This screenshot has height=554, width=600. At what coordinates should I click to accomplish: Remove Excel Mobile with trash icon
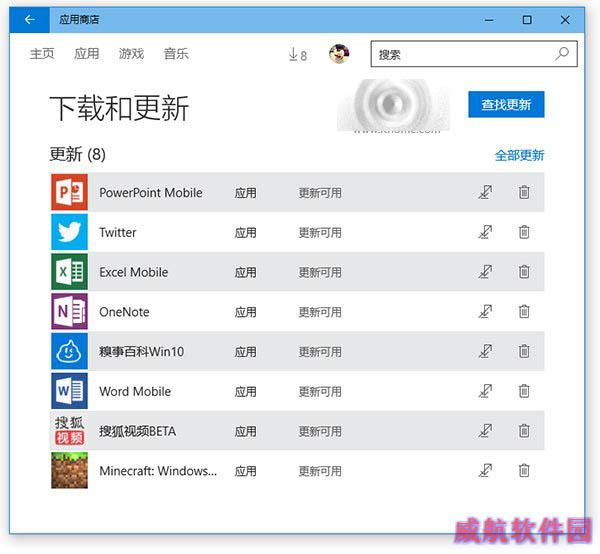(x=524, y=272)
